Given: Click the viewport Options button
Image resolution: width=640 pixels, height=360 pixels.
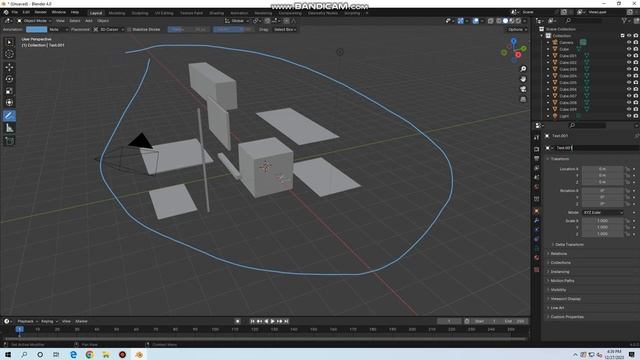Looking at the screenshot, I should coord(517,29).
